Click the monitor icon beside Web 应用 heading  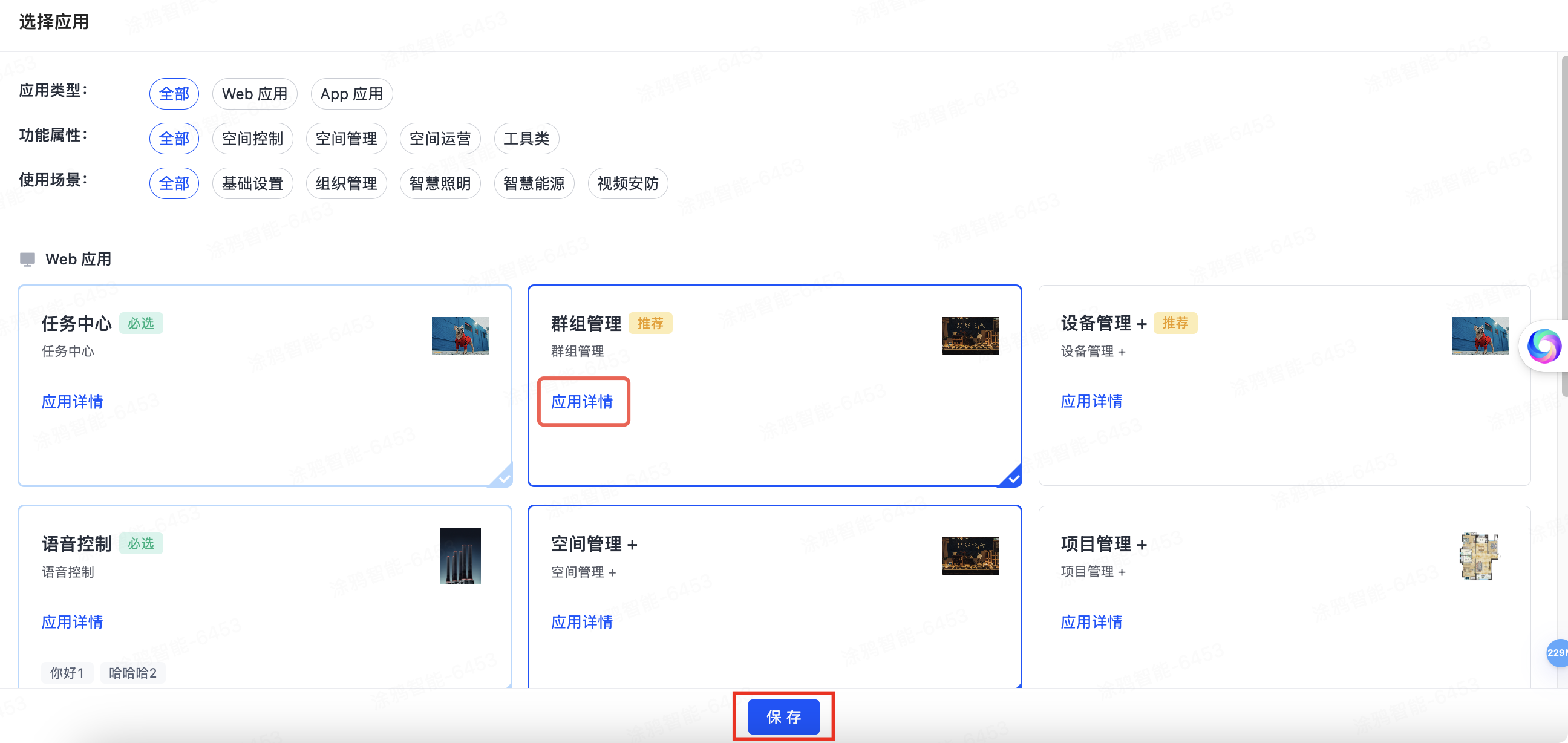[27, 258]
